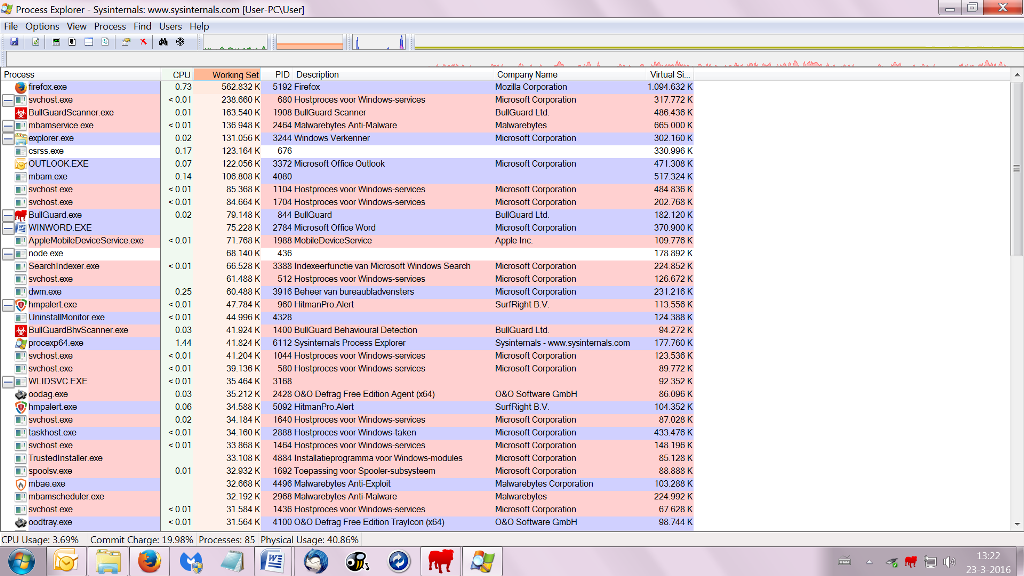Sort by the Description column header
1024x576 pixels.
click(393, 74)
